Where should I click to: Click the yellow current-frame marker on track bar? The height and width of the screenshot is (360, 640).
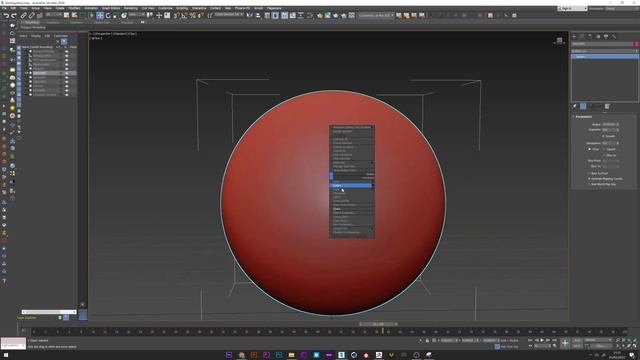tap(382, 331)
